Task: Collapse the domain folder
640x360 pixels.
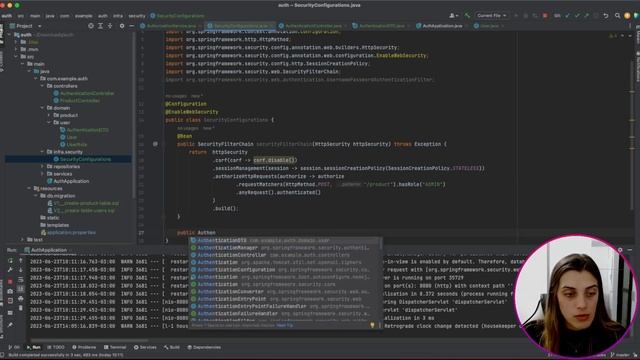Action: point(42,108)
